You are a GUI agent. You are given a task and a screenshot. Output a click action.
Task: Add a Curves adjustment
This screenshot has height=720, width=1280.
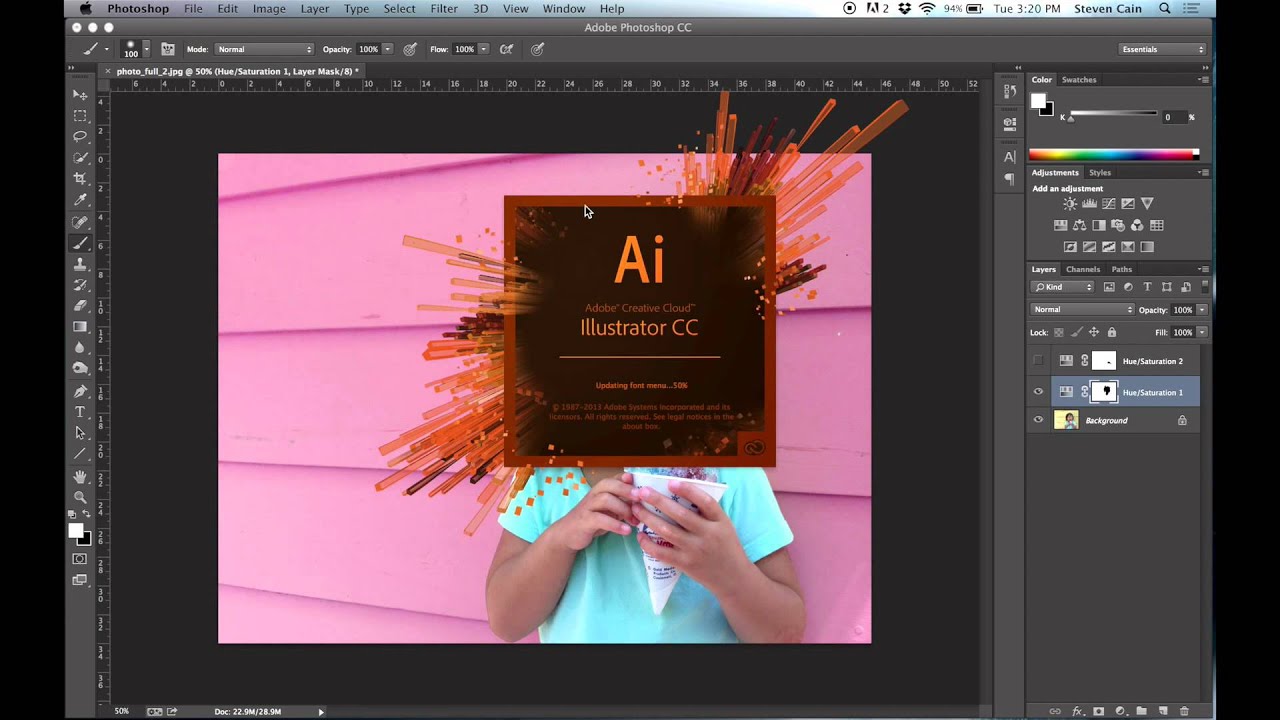click(1108, 204)
